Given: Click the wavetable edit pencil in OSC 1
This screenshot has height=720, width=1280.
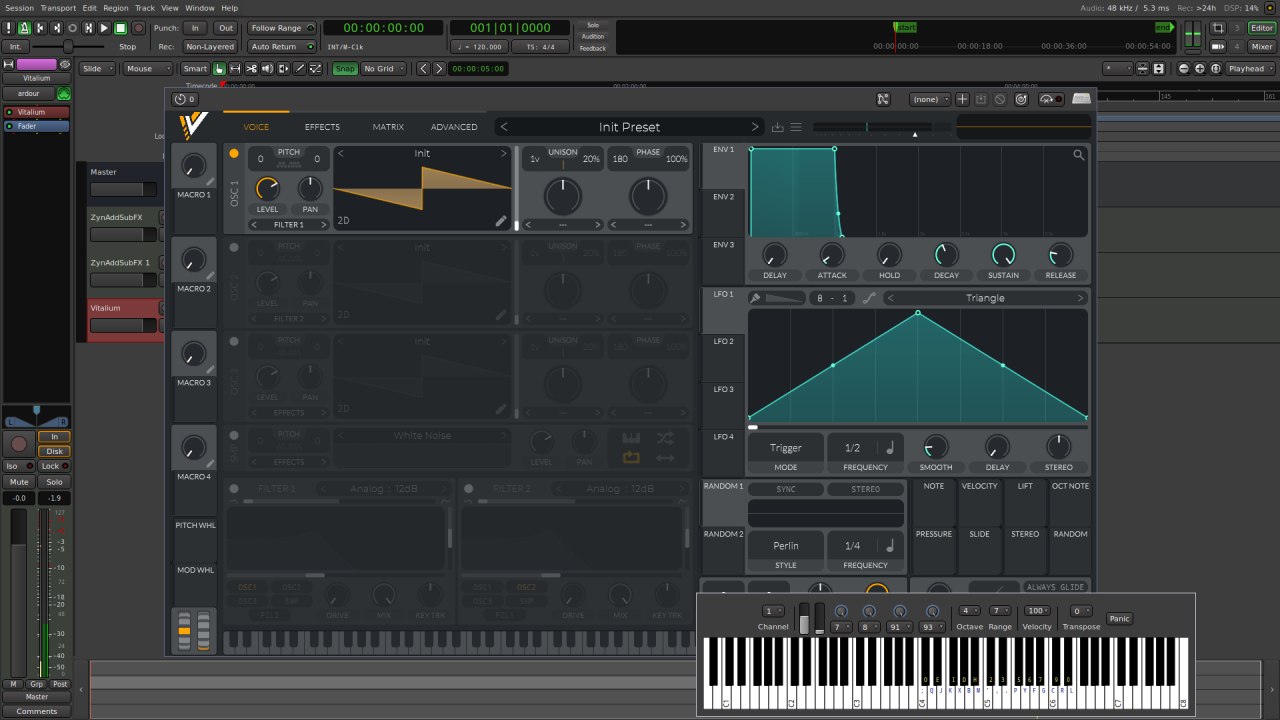Looking at the screenshot, I should click(x=501, y=221).
